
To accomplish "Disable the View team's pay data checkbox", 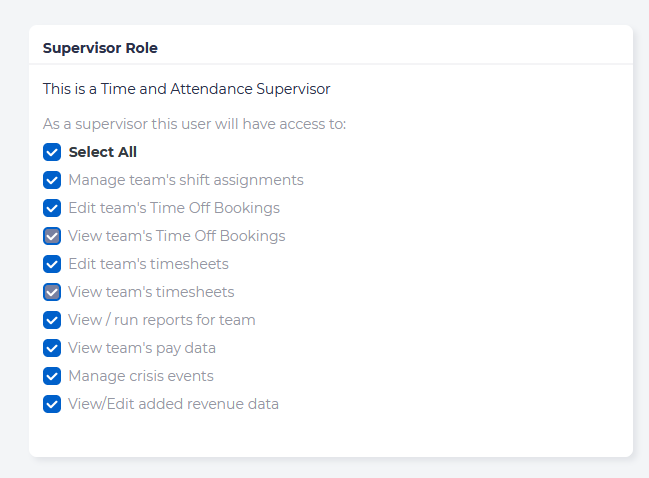I will pos(52,348).
